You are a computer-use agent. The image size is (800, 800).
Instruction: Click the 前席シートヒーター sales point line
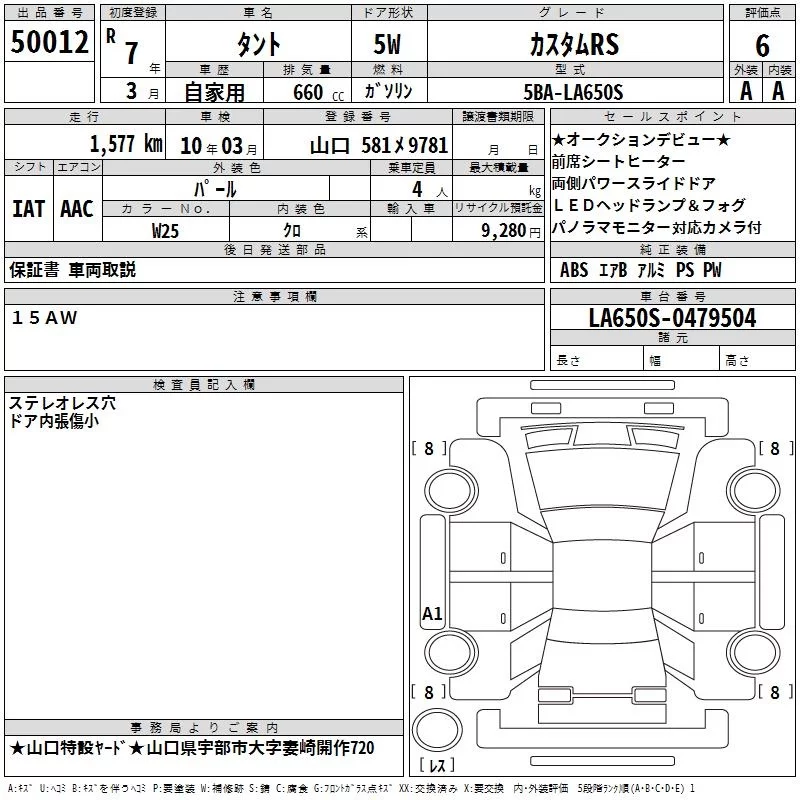pyautogui.click(x=619, y=161)
